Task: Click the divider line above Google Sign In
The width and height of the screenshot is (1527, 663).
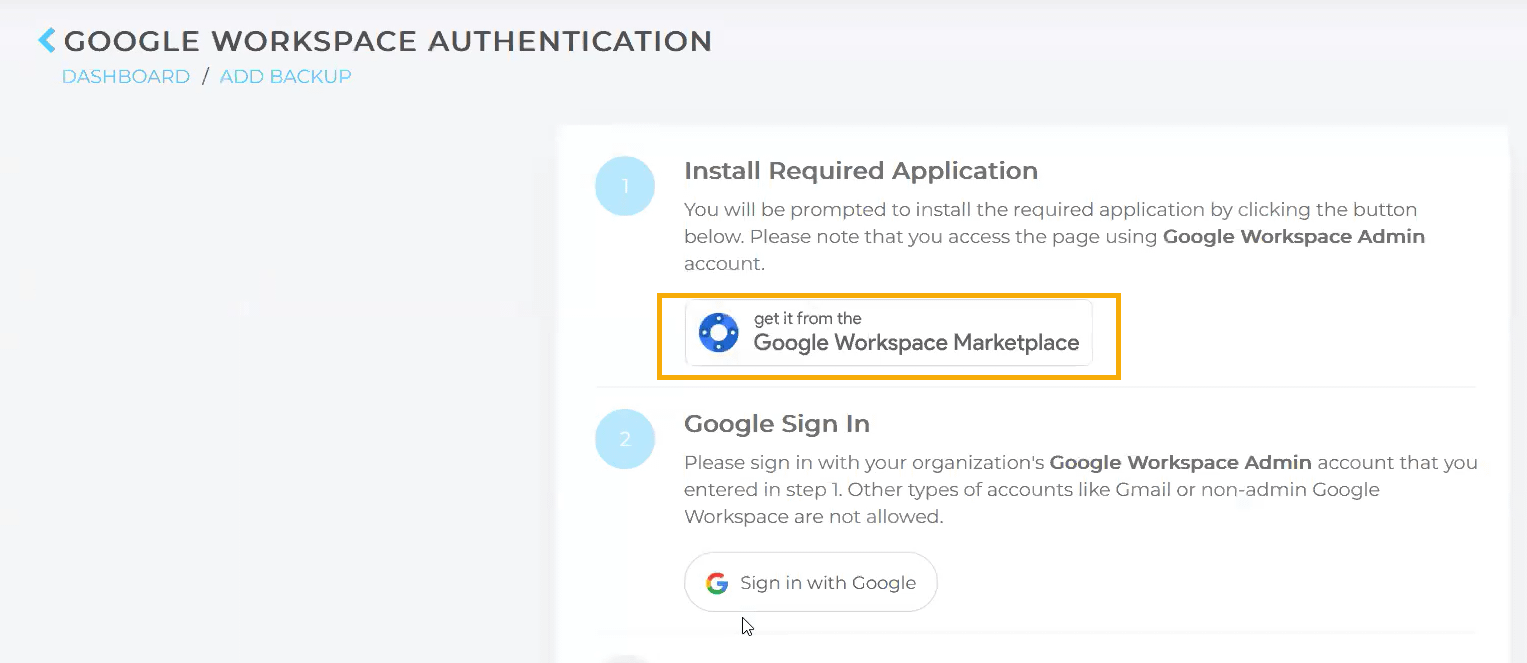Action: [x=1035, y=386]
